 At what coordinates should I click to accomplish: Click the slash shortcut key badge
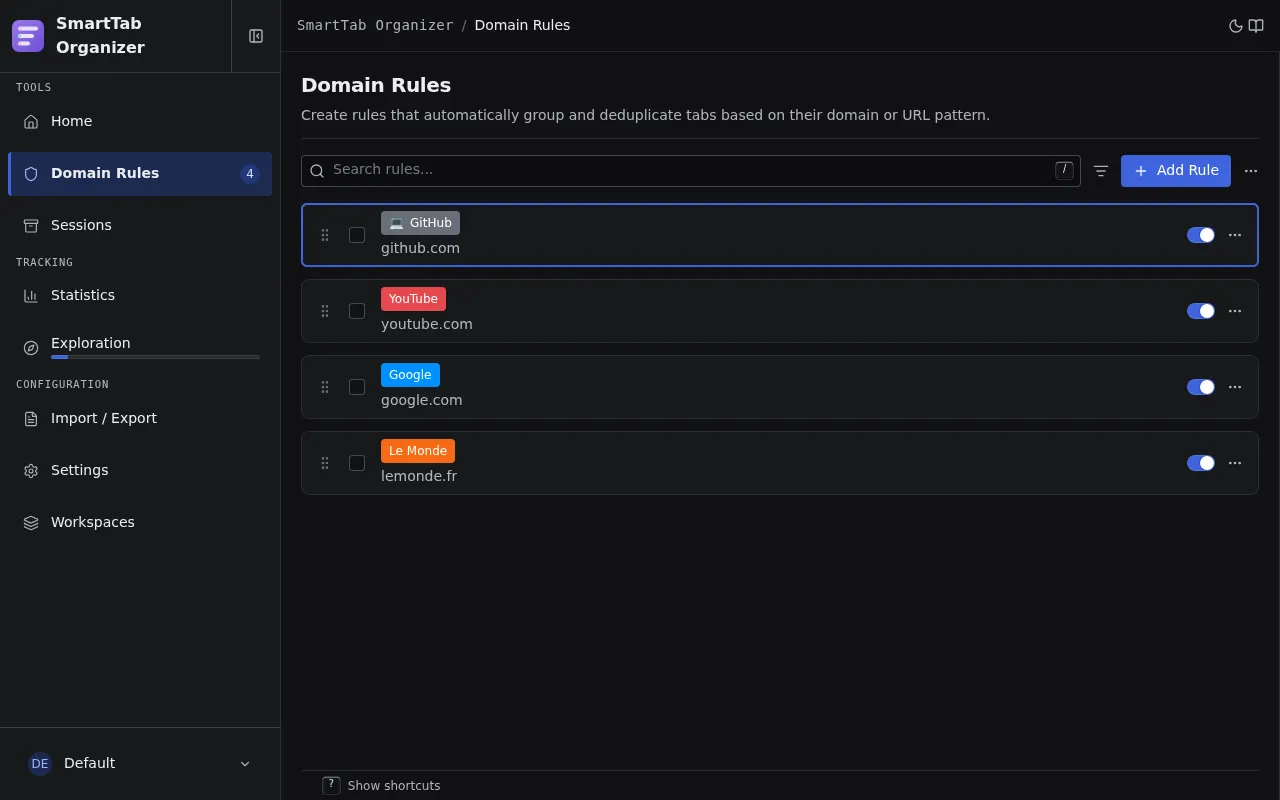pyautogui.click(x=1064, y=170)
